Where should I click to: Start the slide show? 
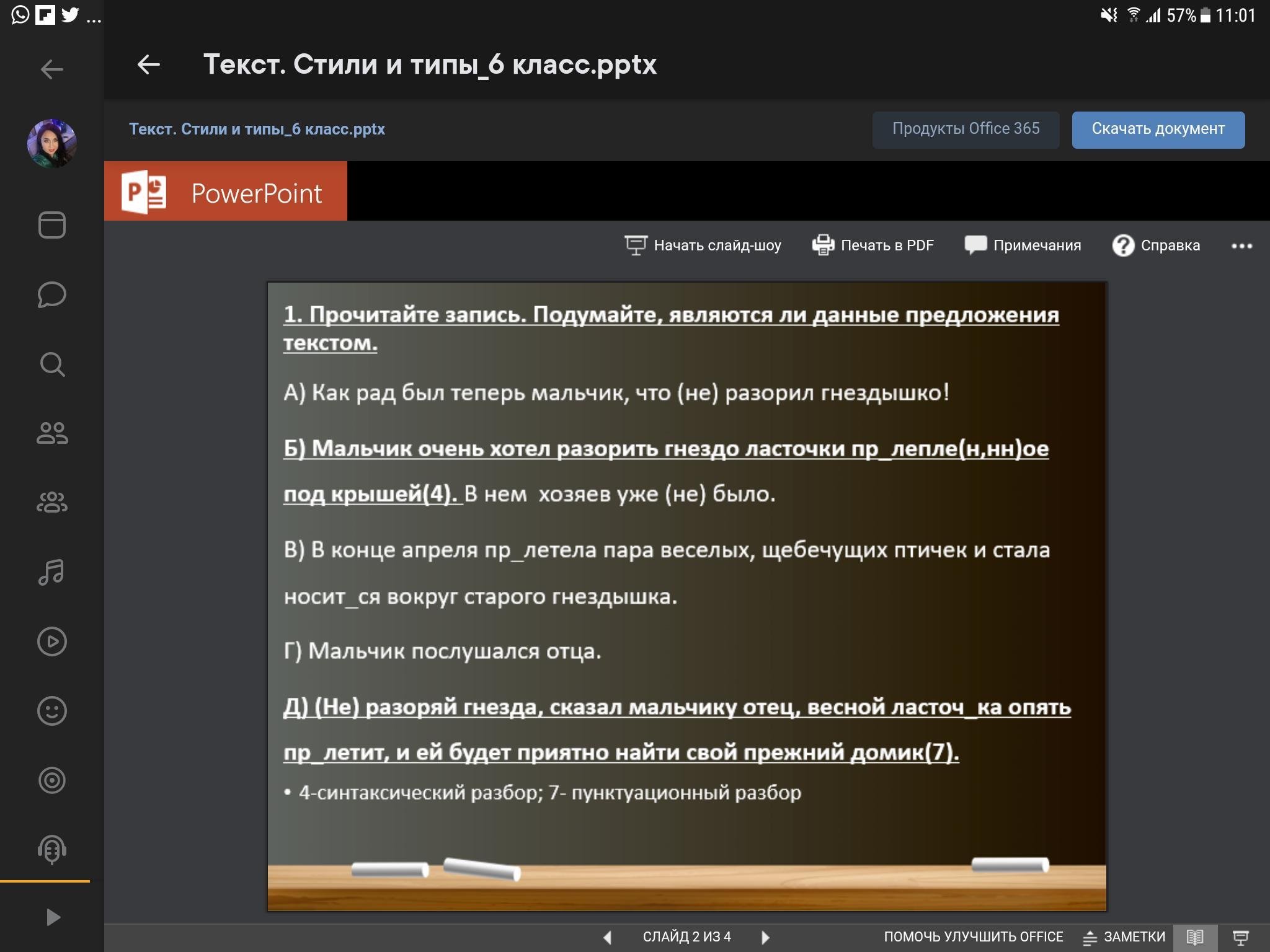click(x=703, y=245)
